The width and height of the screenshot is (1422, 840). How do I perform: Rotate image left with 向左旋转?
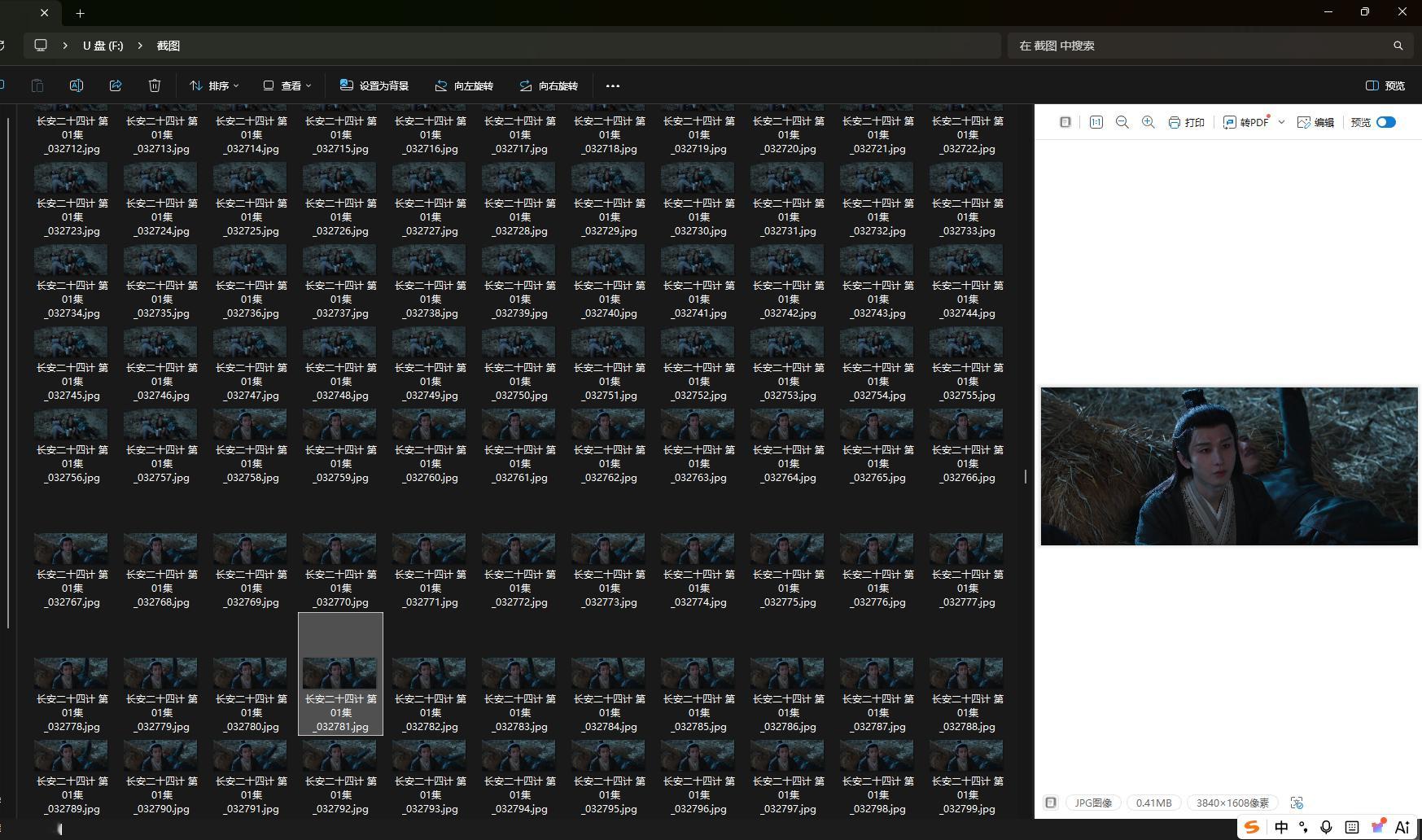(x=464, y=85)
